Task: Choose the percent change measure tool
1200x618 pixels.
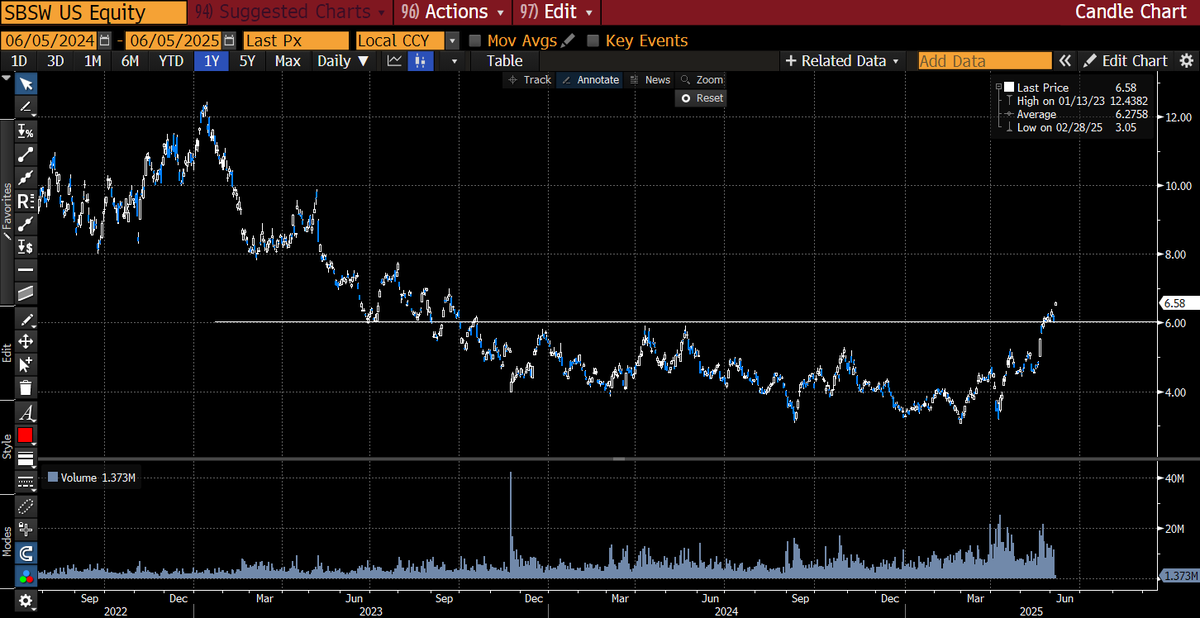Action: click(x=26, y=131)
